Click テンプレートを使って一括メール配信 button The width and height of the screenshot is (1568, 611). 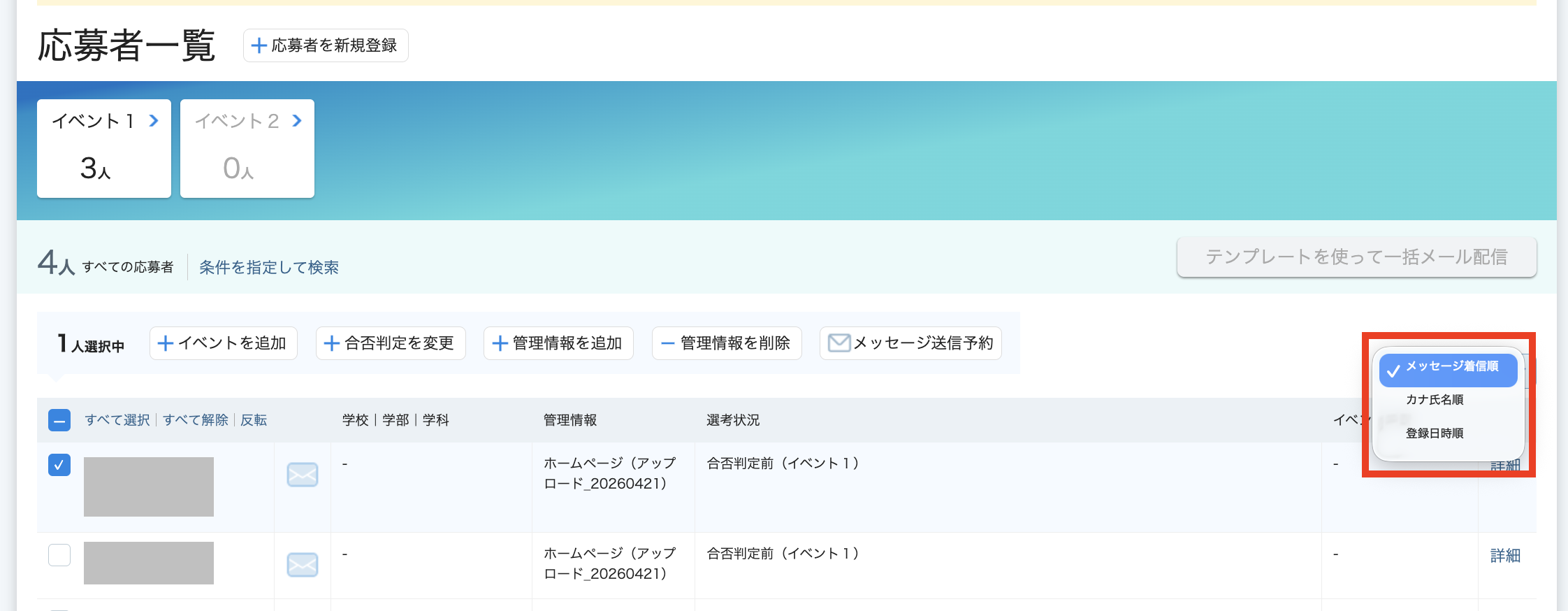point(1356,257)
